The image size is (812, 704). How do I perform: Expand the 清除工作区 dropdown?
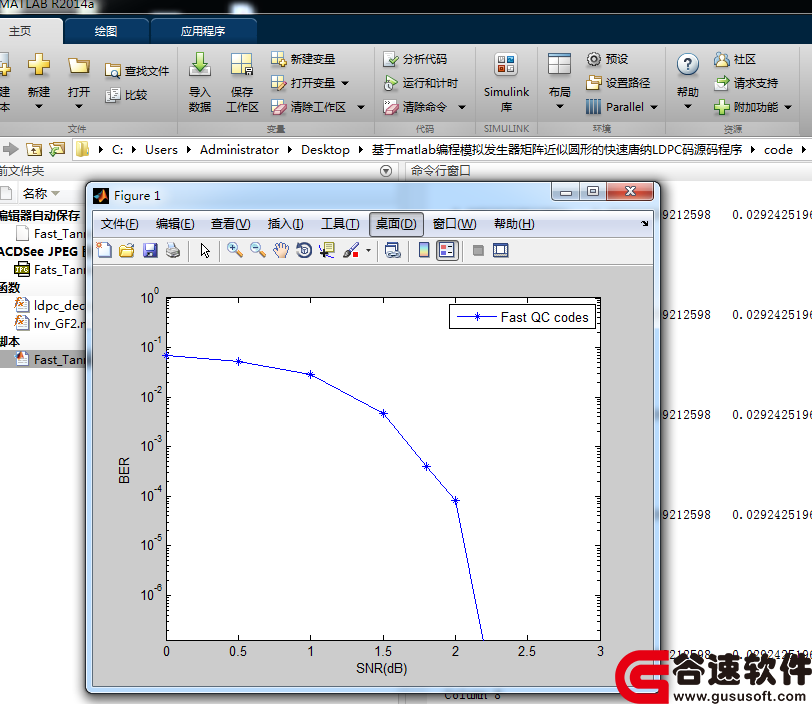point(360,107)
